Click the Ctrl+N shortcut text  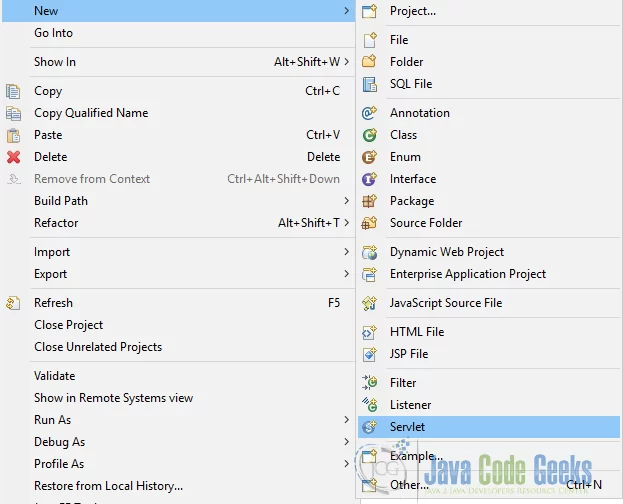(x=584, y=485)
